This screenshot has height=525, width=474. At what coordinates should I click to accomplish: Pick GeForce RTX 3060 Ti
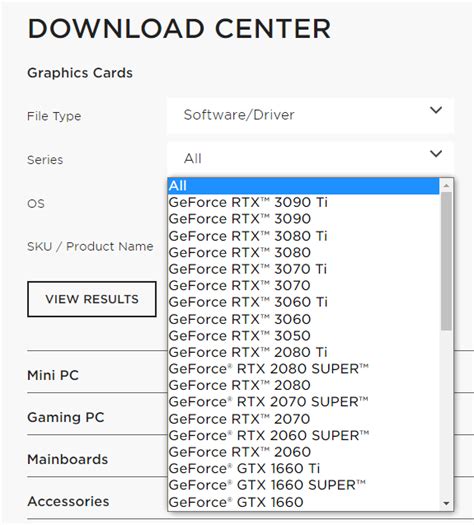304,302
